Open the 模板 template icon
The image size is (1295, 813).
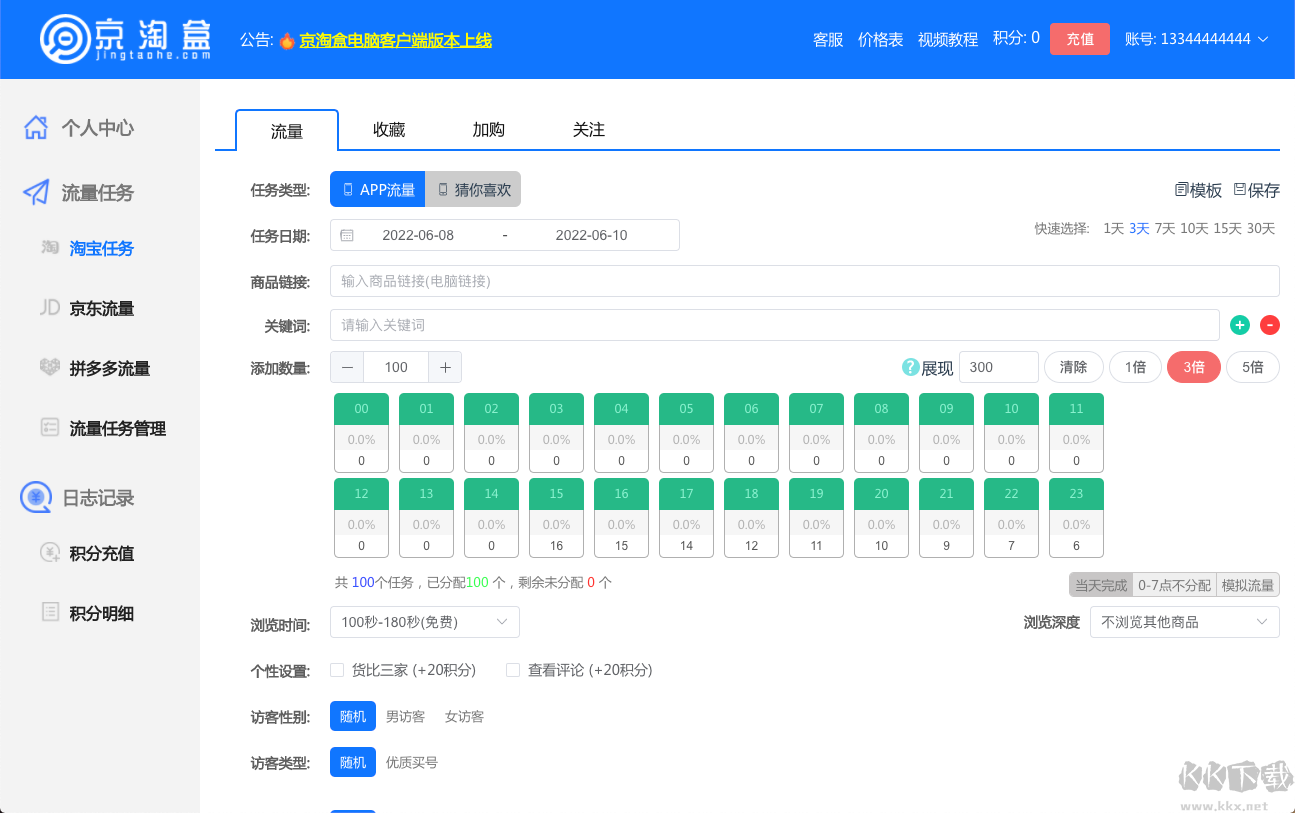(1182, 190)
